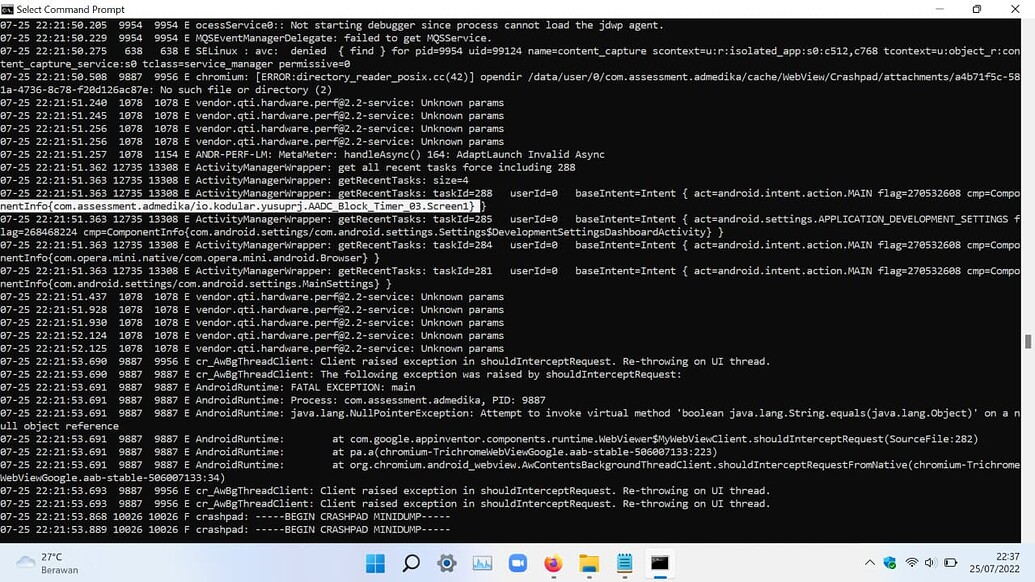1035x582 pixels.
Task: Restore down the Command Prompt window
Action: point(977,9)
